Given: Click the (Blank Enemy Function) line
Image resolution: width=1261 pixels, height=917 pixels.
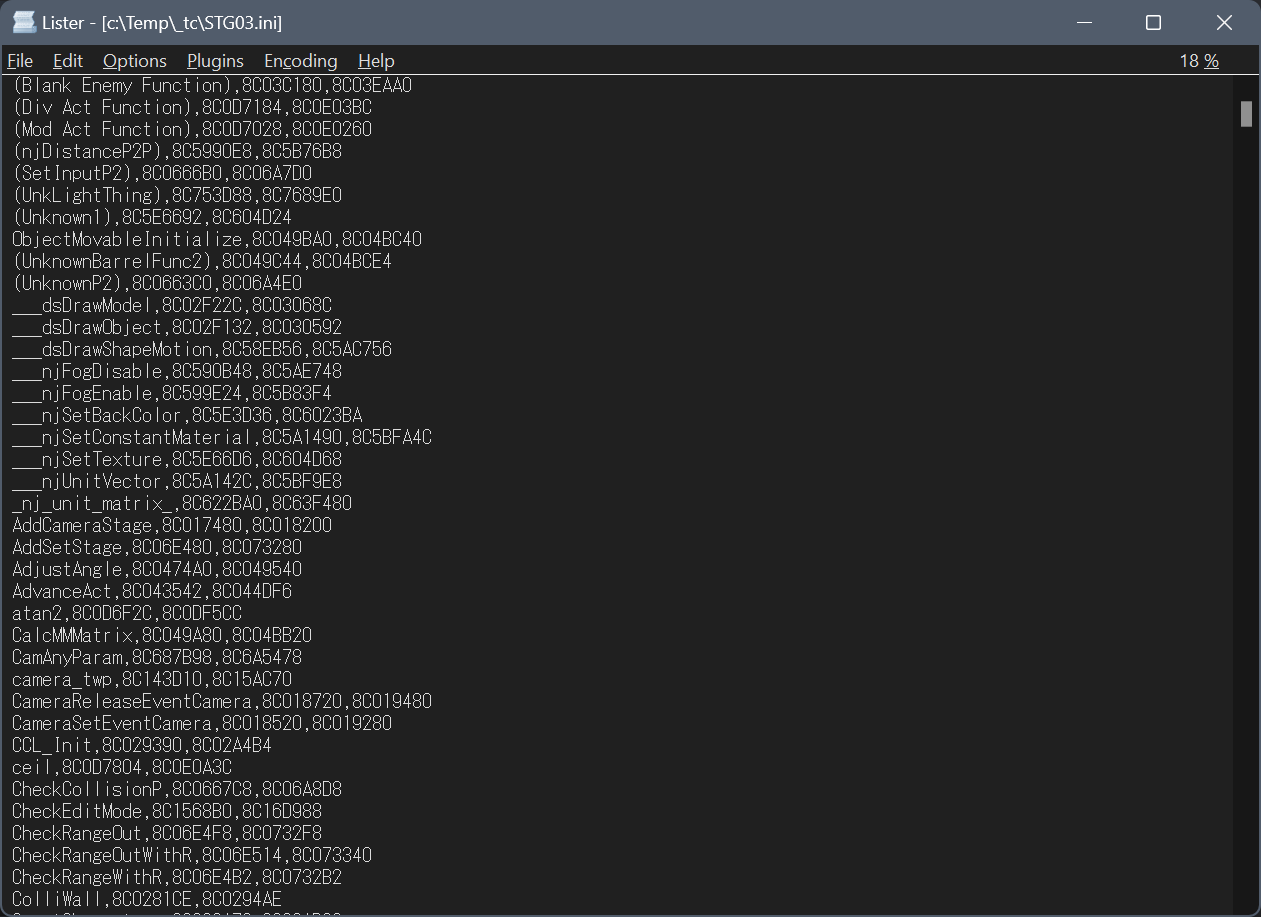Looking at the screenshot, I should (211, 85).
